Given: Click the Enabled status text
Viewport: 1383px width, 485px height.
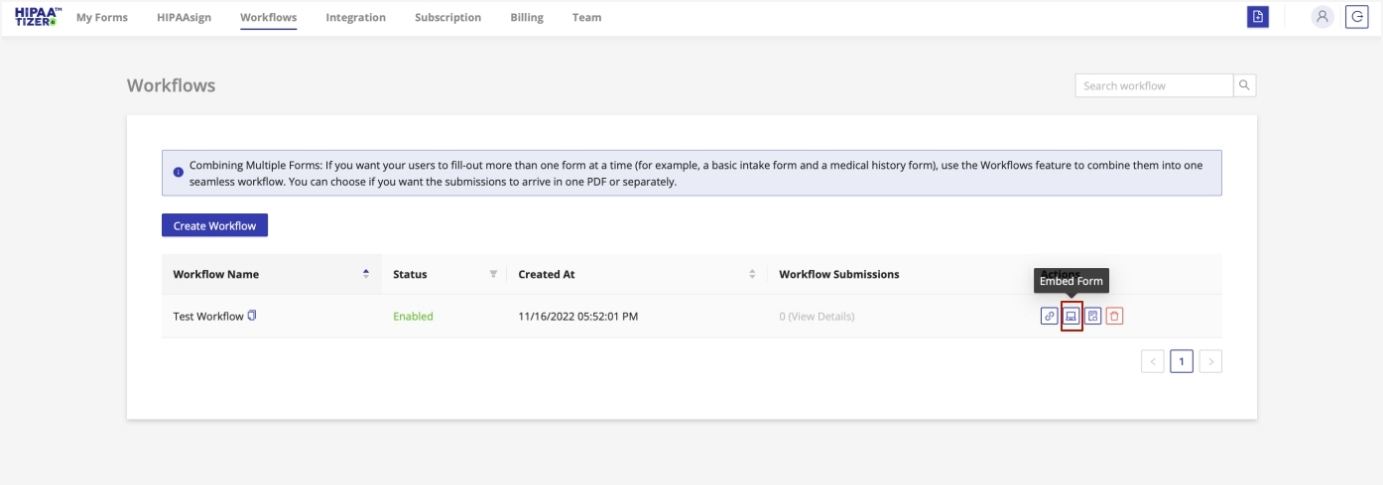Looking at the screenshot, I should click(x=413, y=316).
